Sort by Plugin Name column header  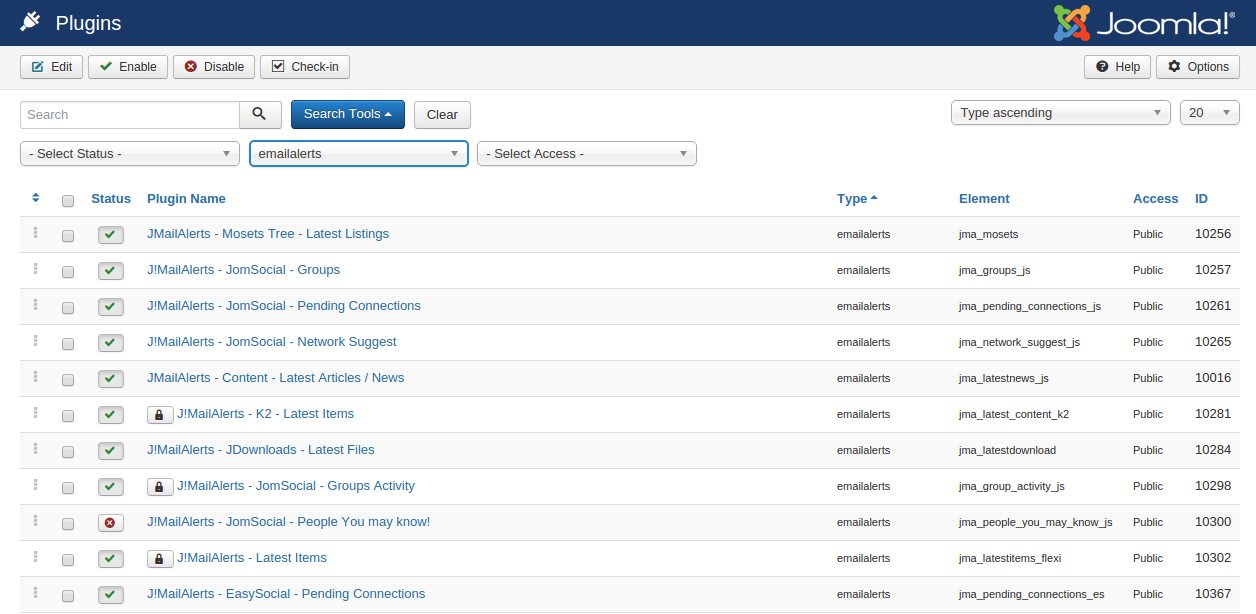[186, 199]
